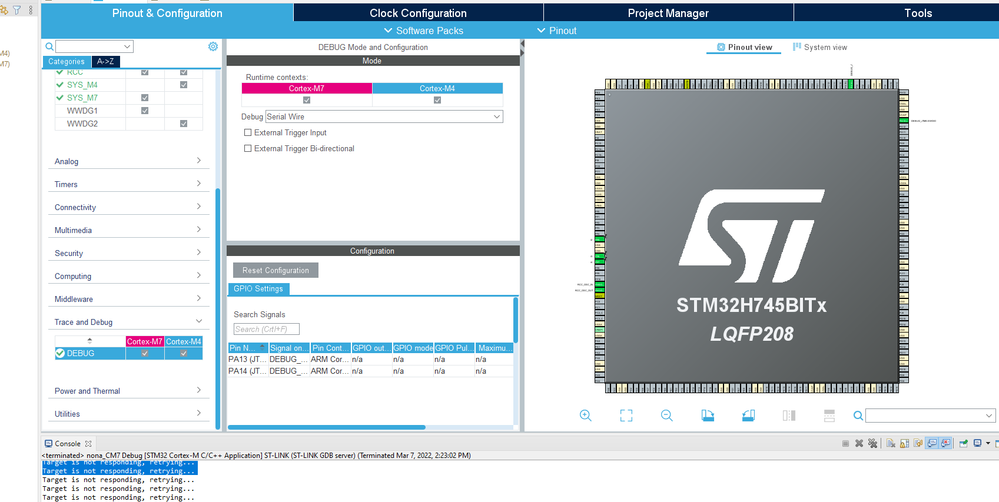Screen dimensions: 999x502
Task: Toggle the Cortex-M4 runtime context checkbox
Action: 437,100
